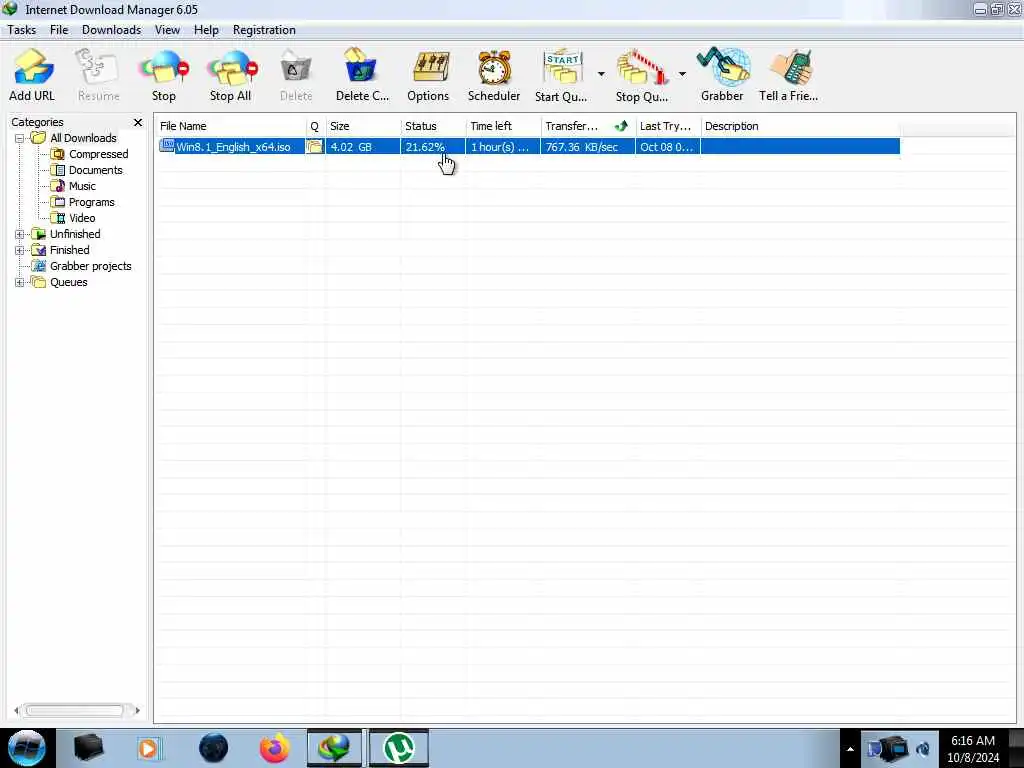Screen dimensions: 1024x768
Task: Select Win8.1_English_x64.iso file name
Action: pos(233,147)
